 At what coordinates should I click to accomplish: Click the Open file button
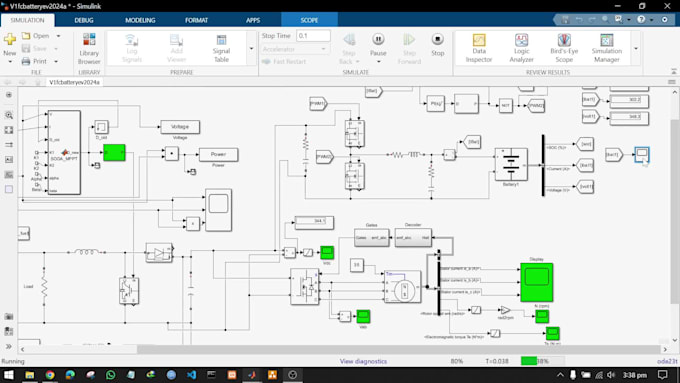(36, 36)
